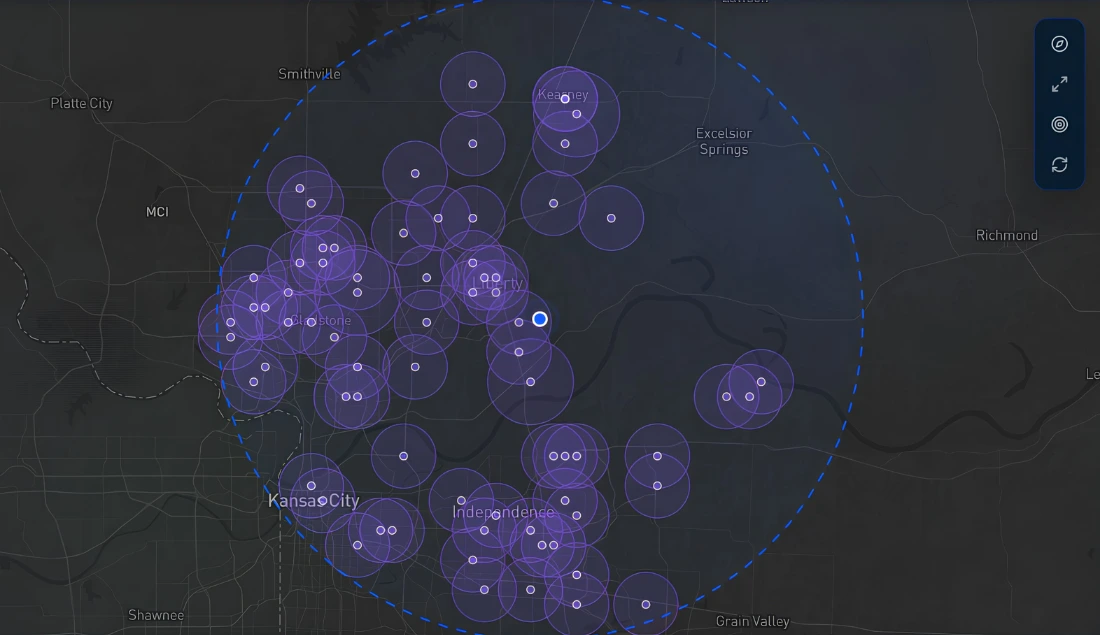Viewport: 1100px width, 635px height.
Task: Click the Excelsior Springs label
Action: pos(723,141)
